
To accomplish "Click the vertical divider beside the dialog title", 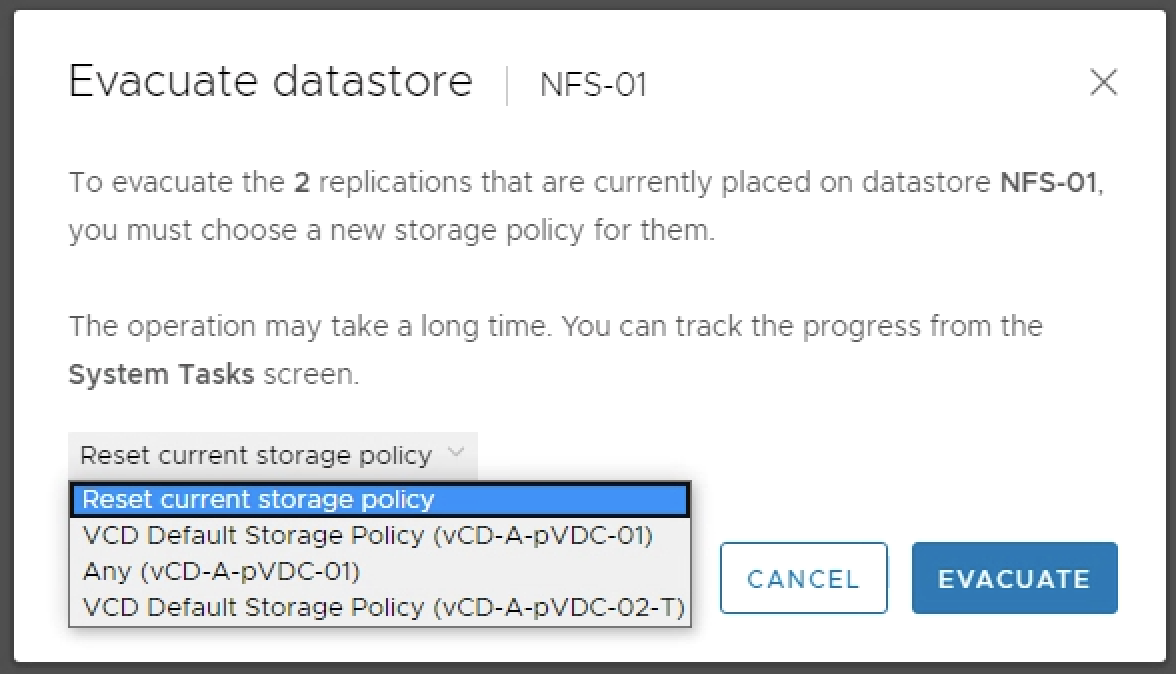I will [507, 84].
